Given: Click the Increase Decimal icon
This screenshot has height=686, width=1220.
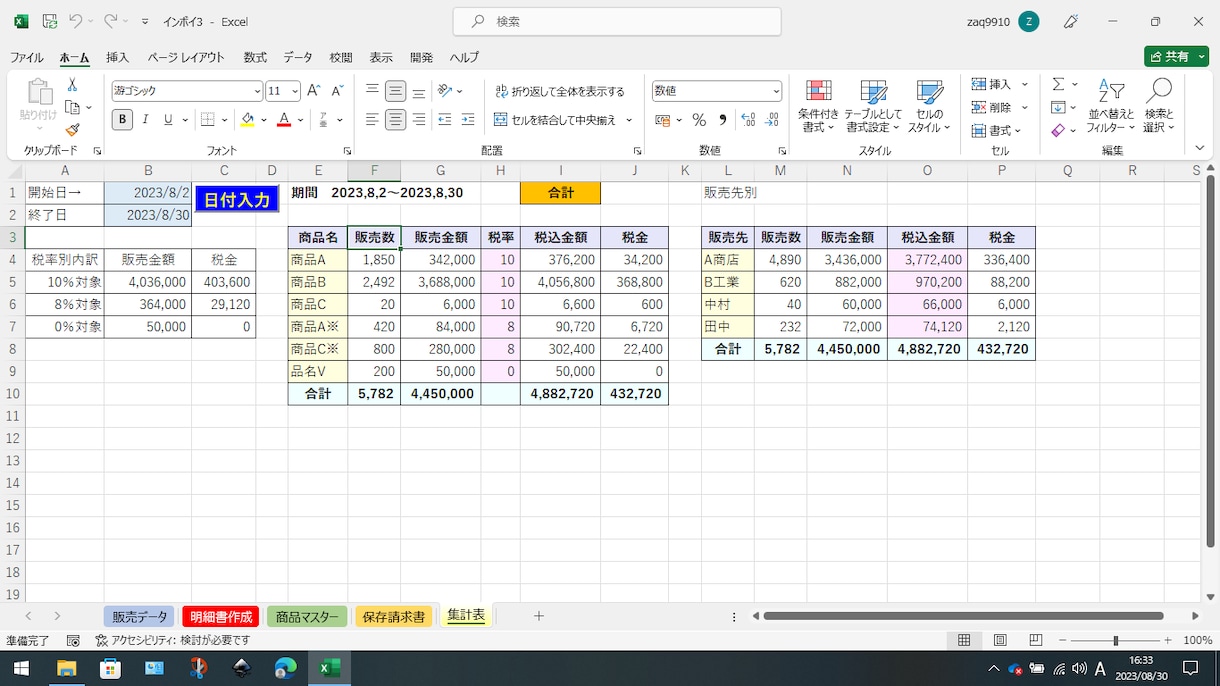Looking at the screenshot, I should pos(748,120).
